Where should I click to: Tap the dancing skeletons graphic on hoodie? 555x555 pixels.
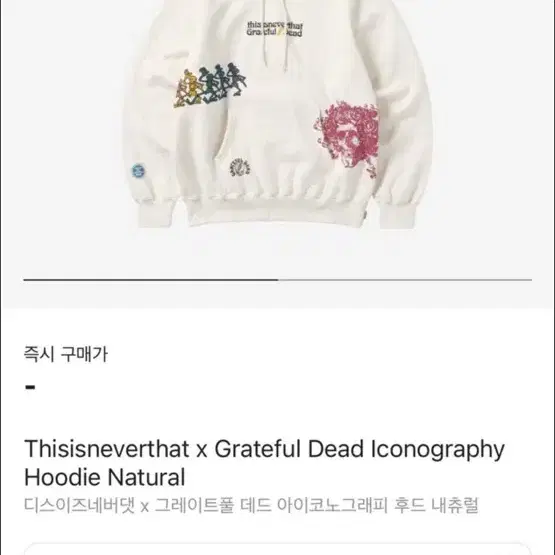point(210,85)
